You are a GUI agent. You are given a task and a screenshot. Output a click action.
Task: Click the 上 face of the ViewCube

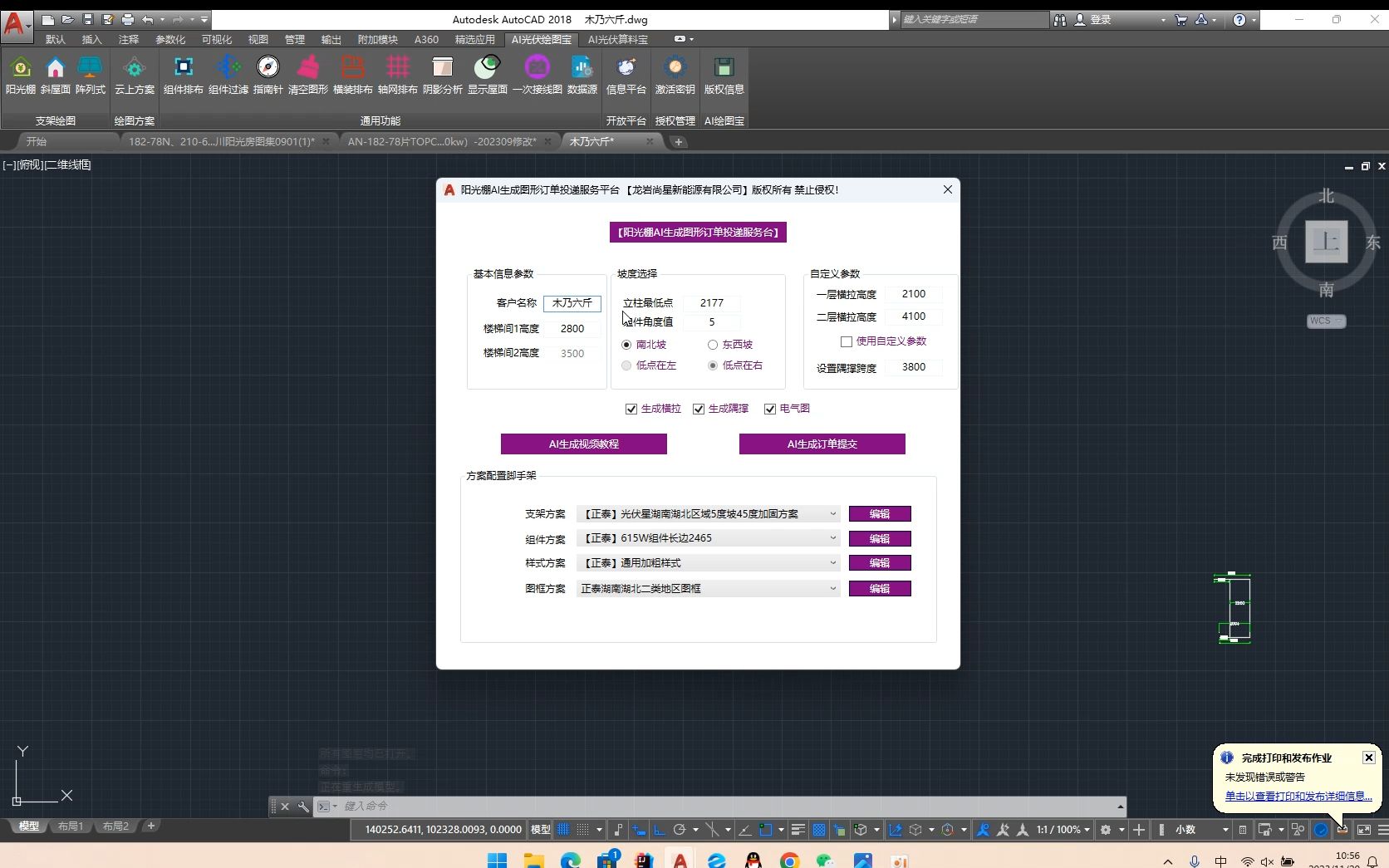pos(1326,242)
